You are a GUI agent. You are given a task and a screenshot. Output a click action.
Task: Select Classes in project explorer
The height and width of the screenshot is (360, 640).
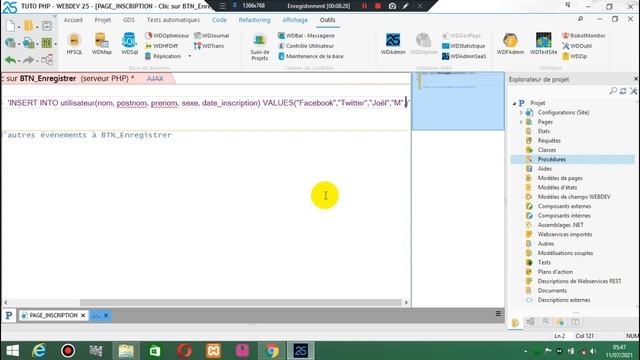[x=547, y=150]
